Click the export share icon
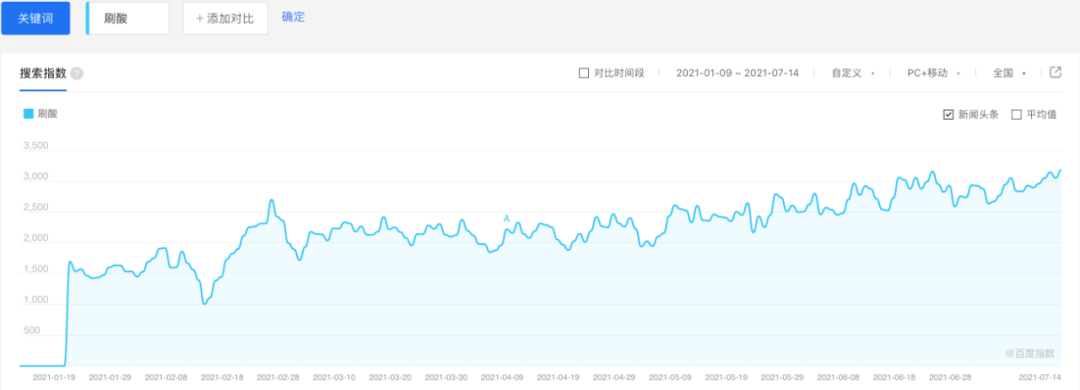Image resolution: width=1080 pixels, height=390 pixels. point(1055,72)
